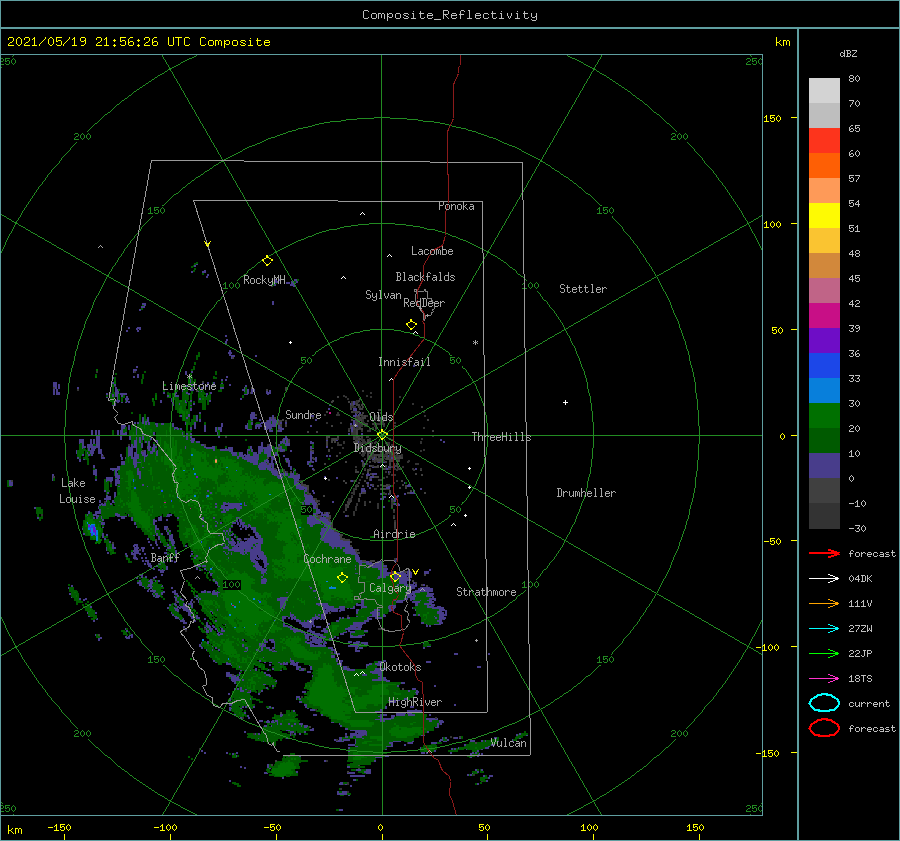Image resolution: width=900 pixels, height=841 pixels.
Task: Click the Lake Louise label
Action: point(77,491)
